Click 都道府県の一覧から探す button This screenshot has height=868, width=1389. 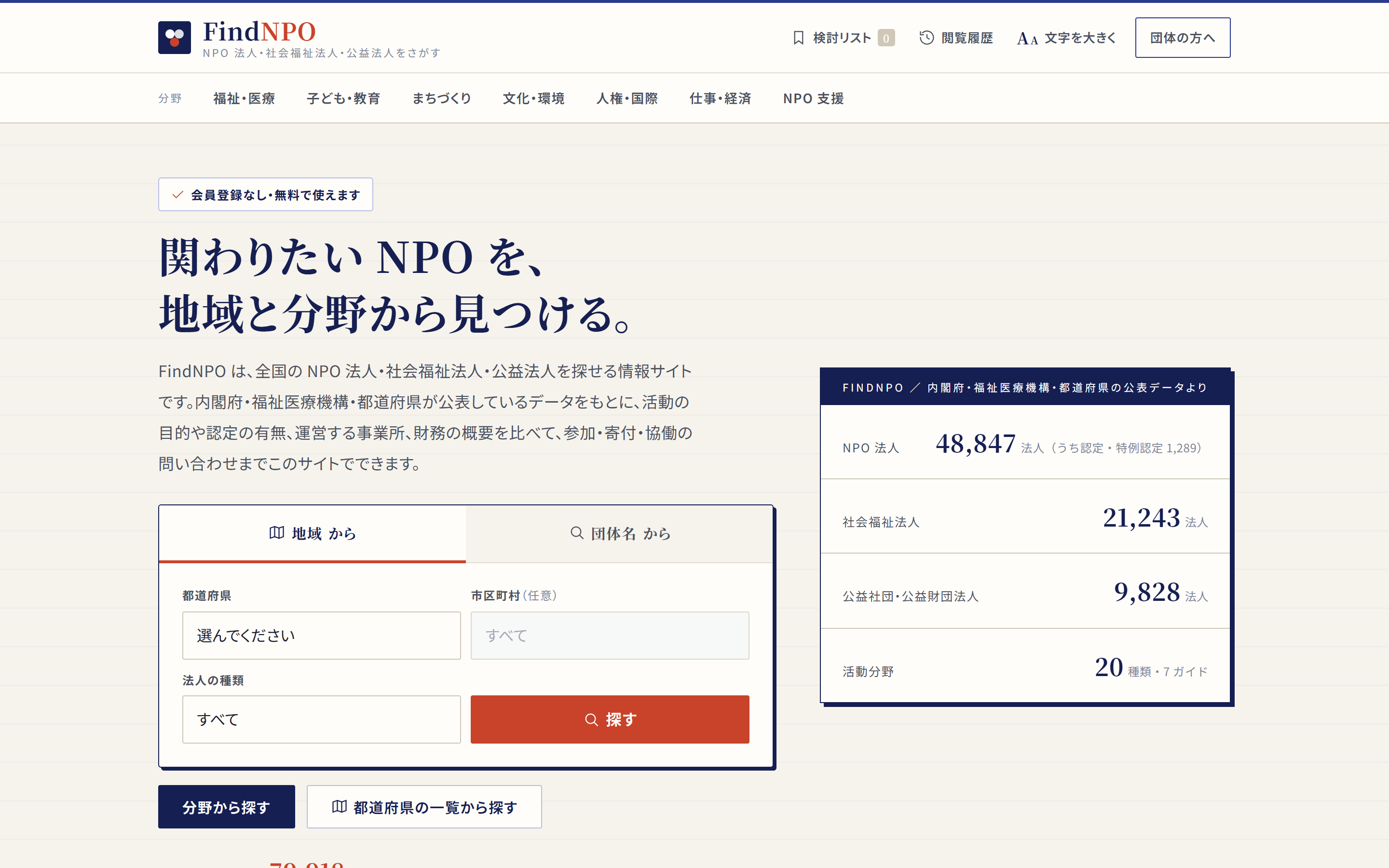coord(424,807)
